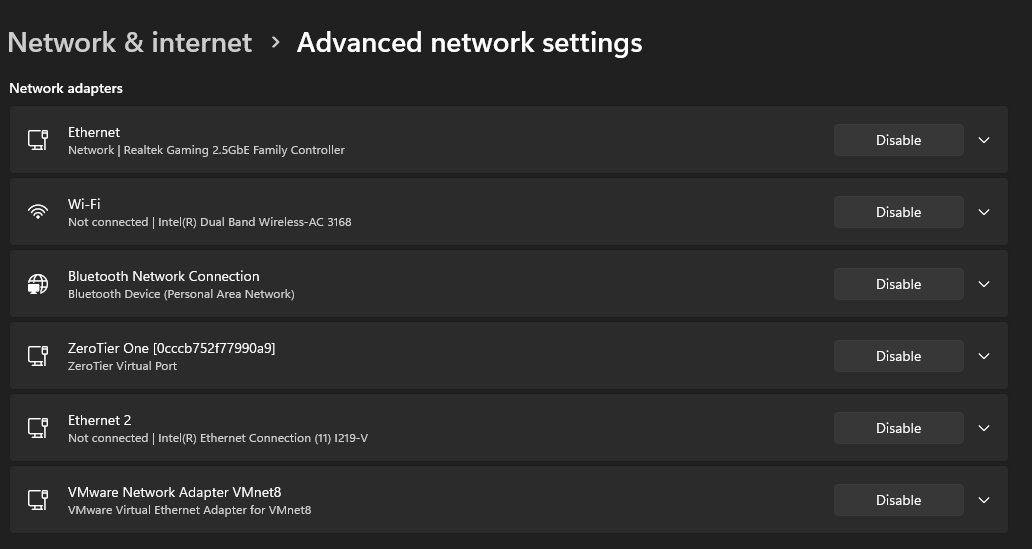Expand Ethernet 2 adapter details
Image resolution: width=1032 pixels, height=549 pixels.
(x=984, y=428)
